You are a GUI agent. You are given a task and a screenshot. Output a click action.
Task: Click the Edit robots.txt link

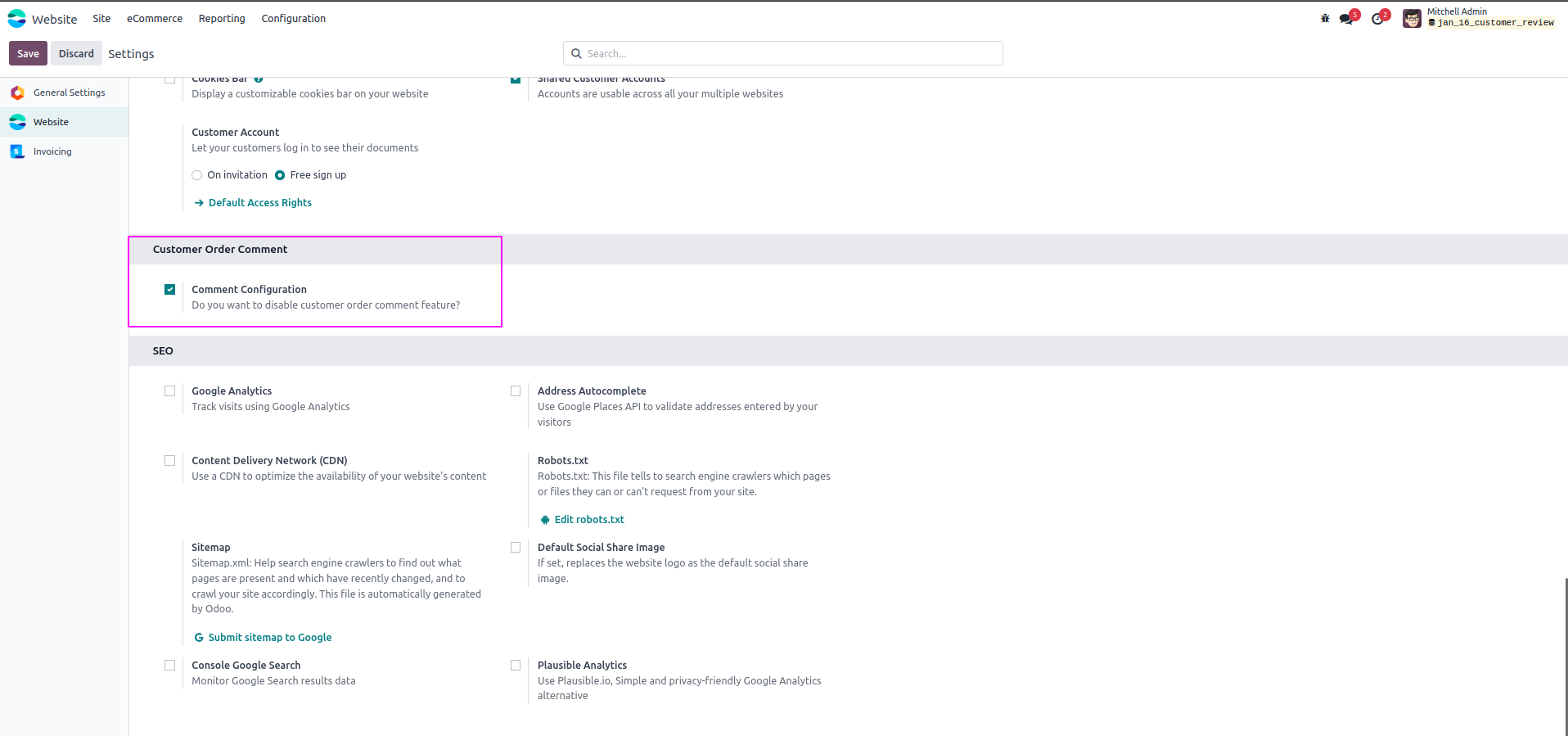pos(588,520)
